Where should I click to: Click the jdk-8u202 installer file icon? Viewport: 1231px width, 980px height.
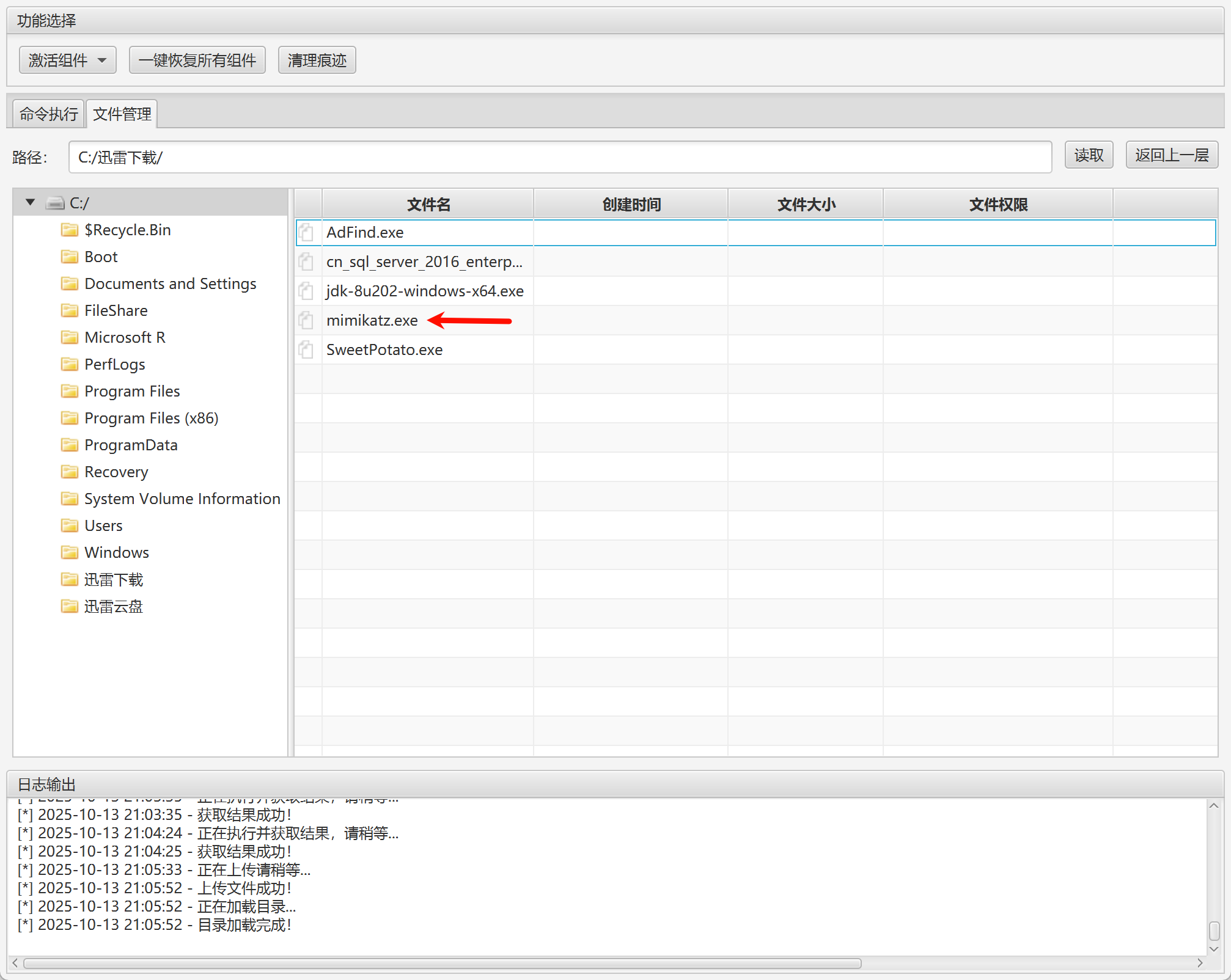coord(306,291)
